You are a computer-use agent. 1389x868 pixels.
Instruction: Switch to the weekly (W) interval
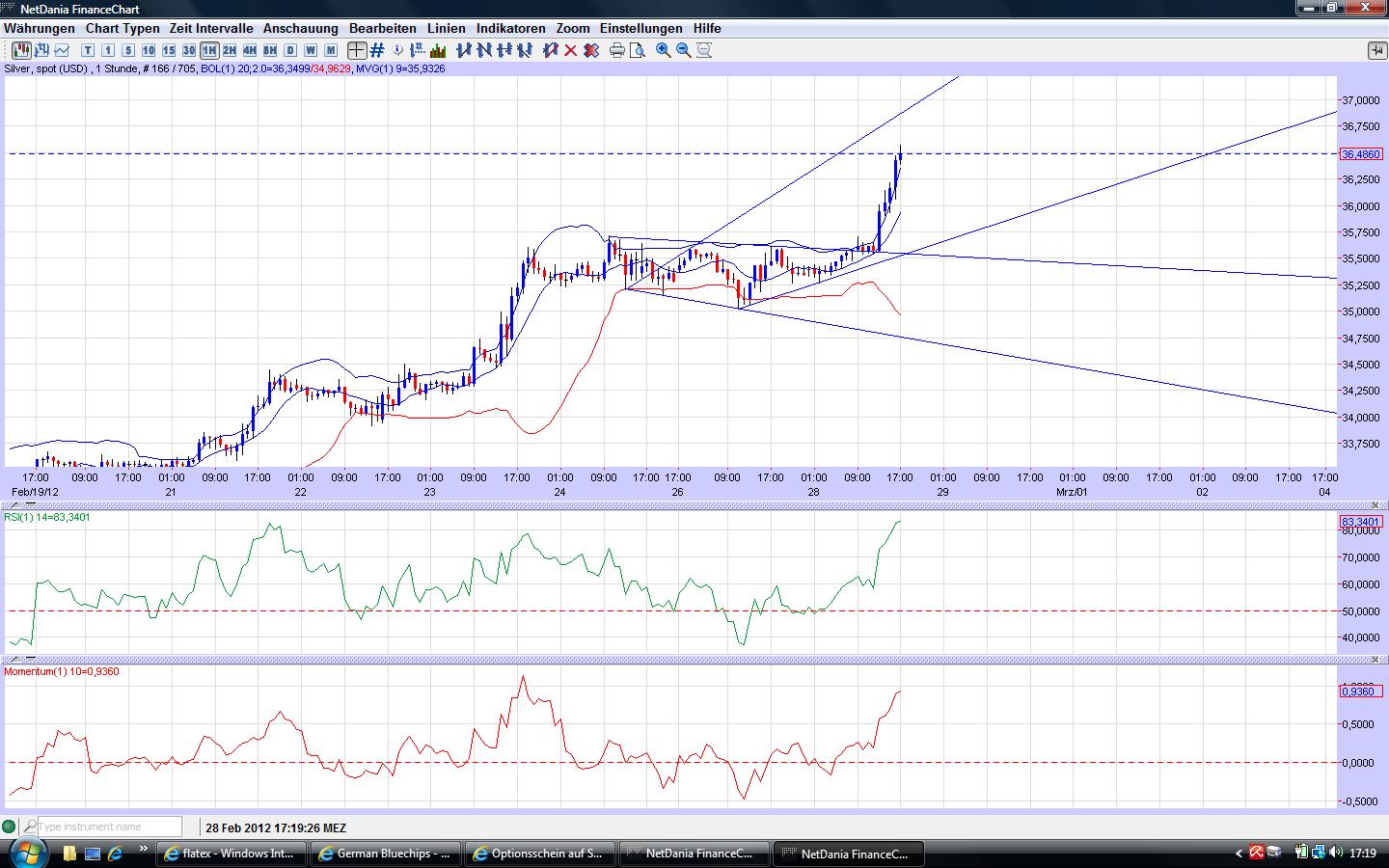click(311, 50)
